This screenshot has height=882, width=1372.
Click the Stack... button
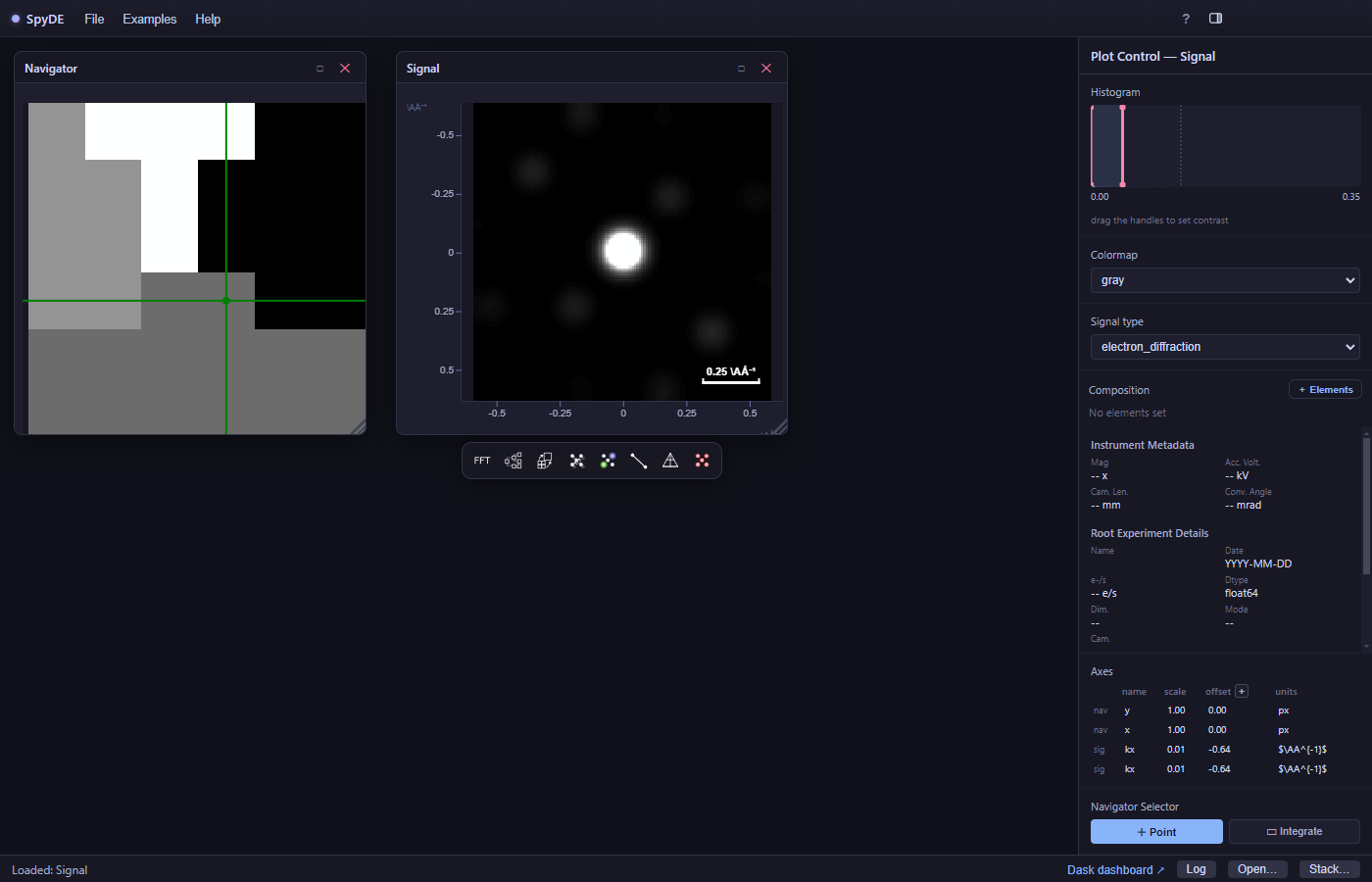point(1330,869)
